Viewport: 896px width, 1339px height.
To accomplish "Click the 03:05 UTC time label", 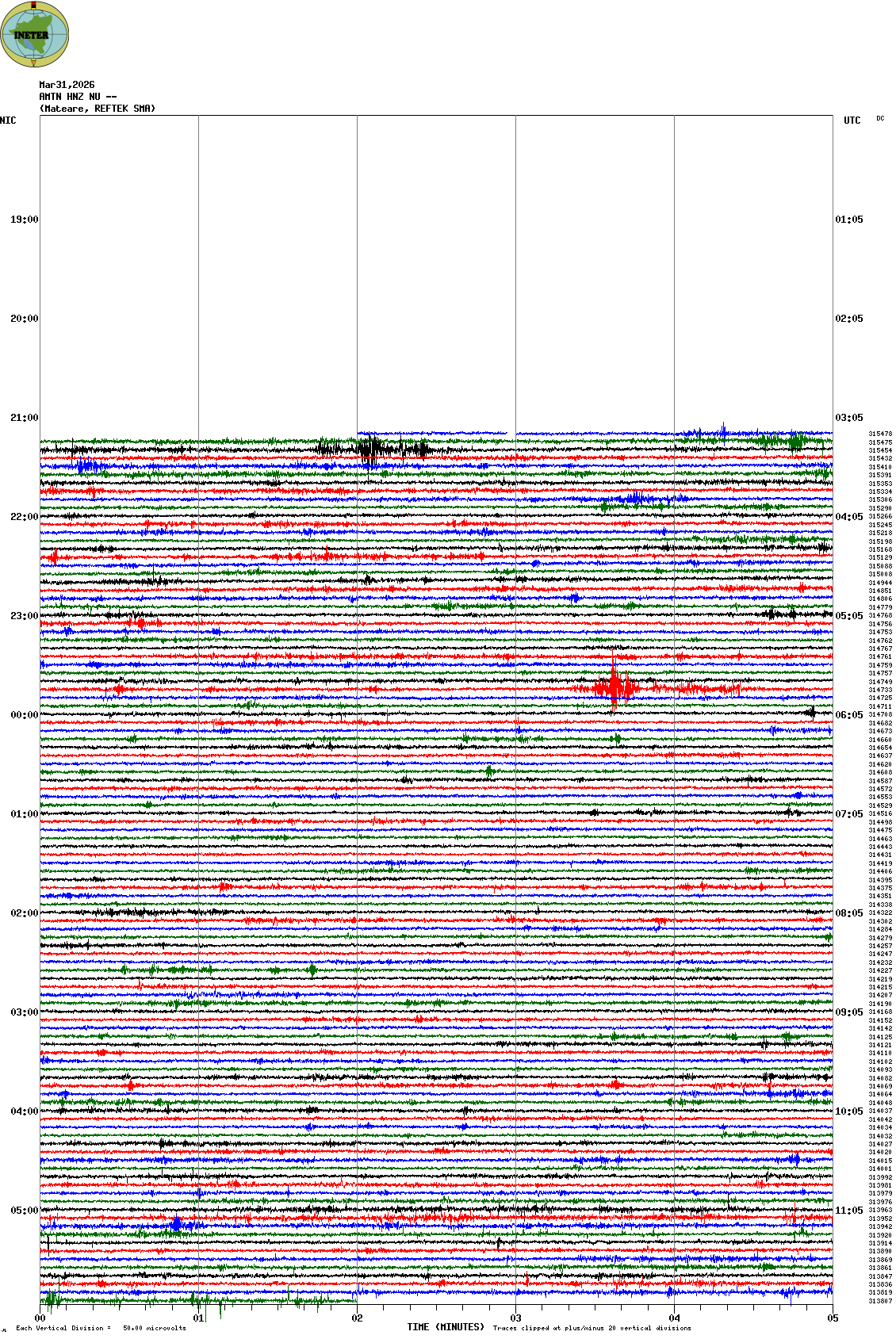I will [x=849, y=418].
